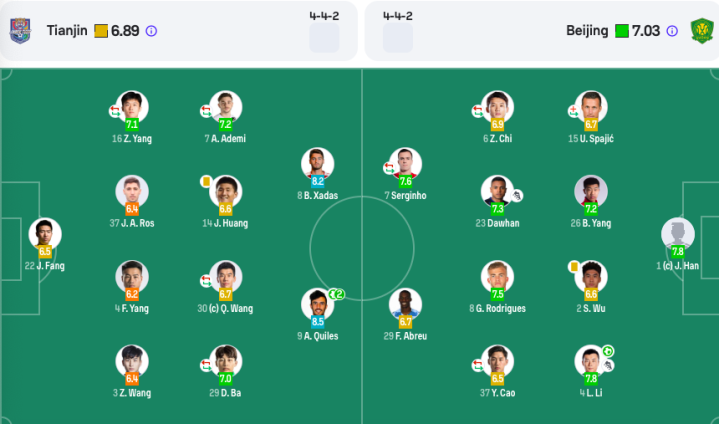Click the yellow card icon on S. Wu
The height and width of the screenshot is (424, 719).
[x=575, y=266]
